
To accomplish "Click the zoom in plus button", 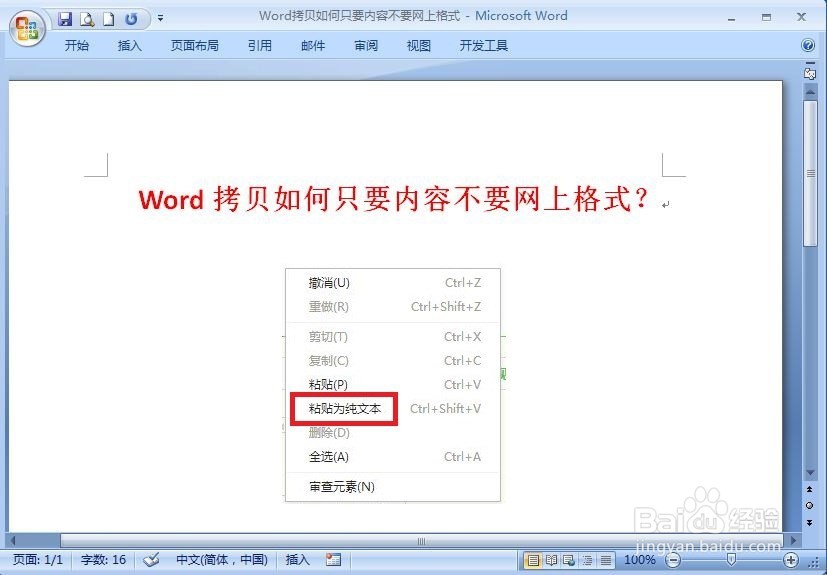I will [791, 560].
